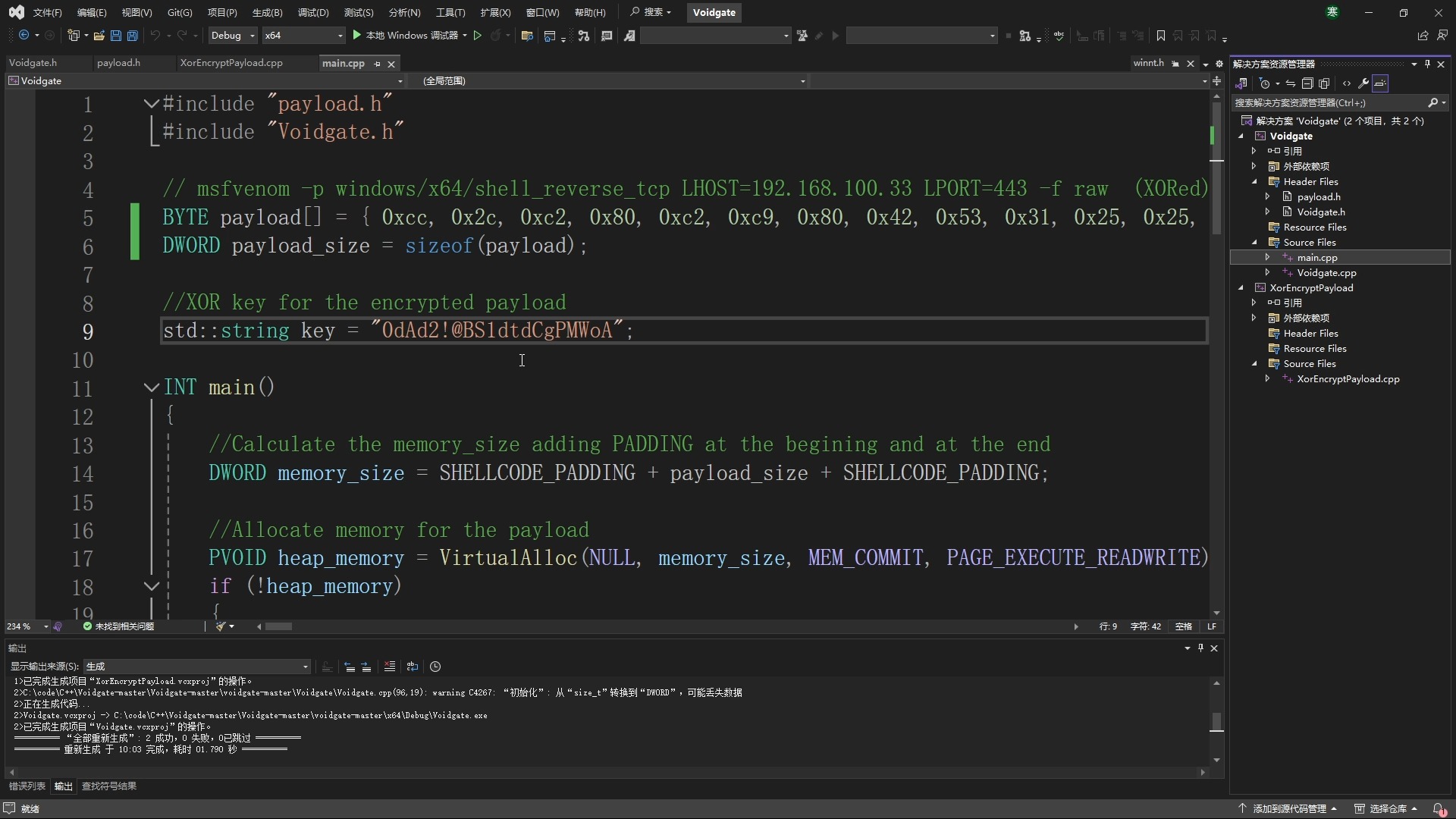
Task: Promote the winnt.h preview tab to keep it open
Action: click(x=1175, y=64)
